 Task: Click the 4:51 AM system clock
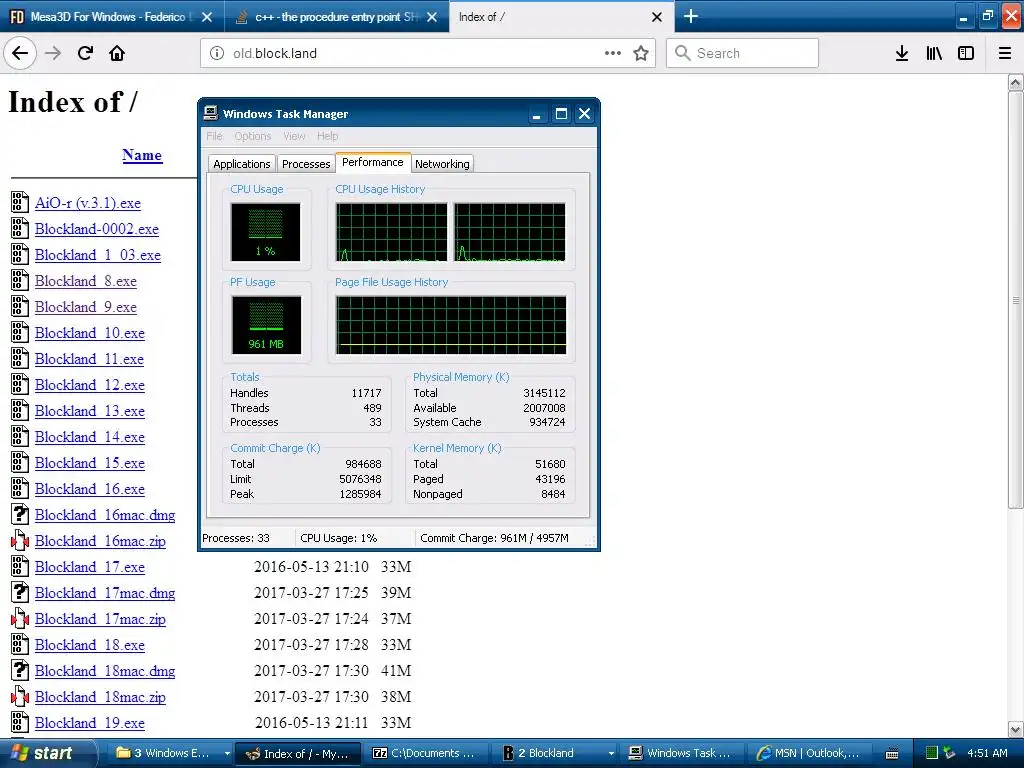[987, 753]
